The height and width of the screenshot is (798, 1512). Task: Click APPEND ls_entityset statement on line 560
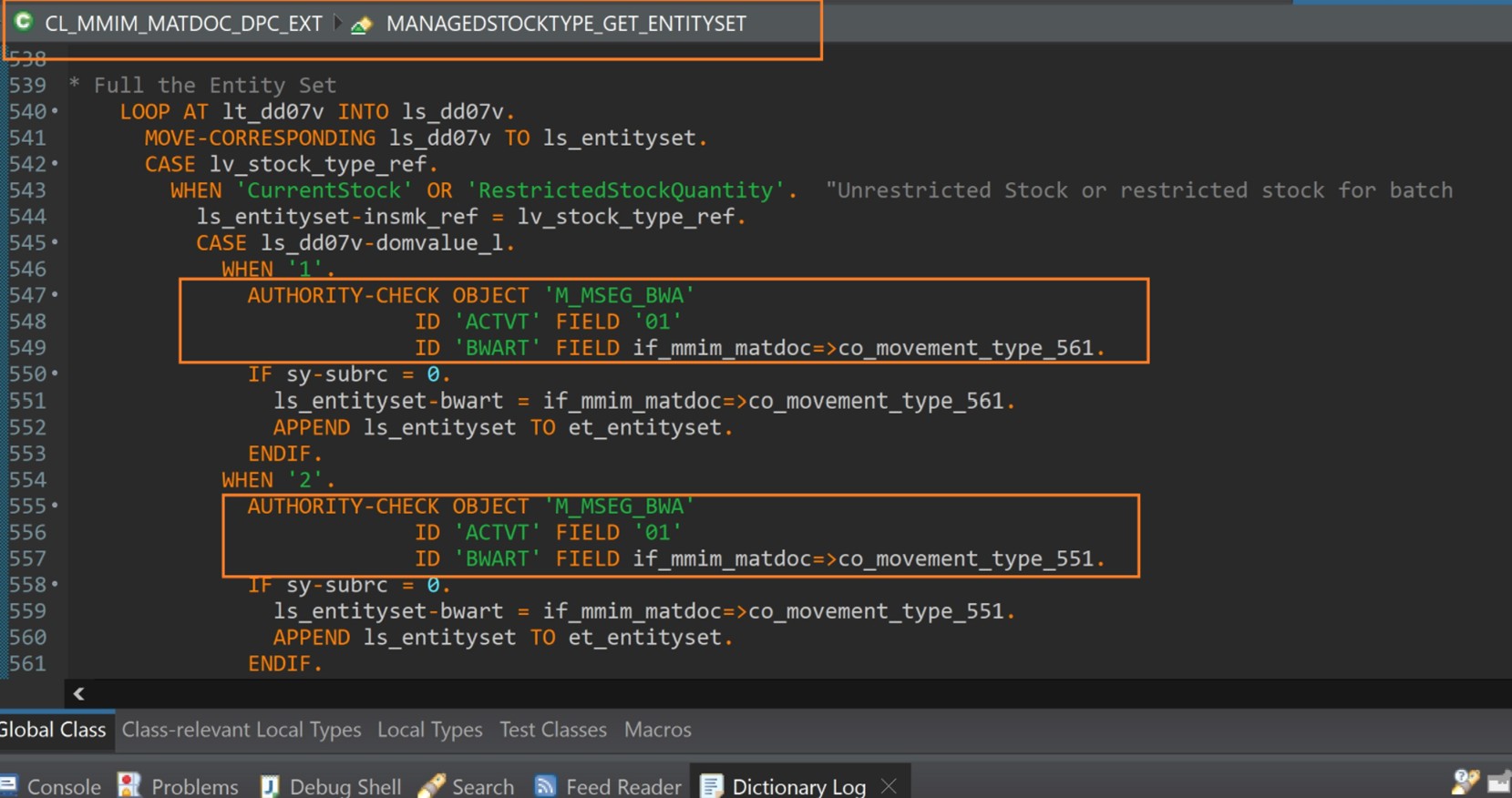coord(503,638)
